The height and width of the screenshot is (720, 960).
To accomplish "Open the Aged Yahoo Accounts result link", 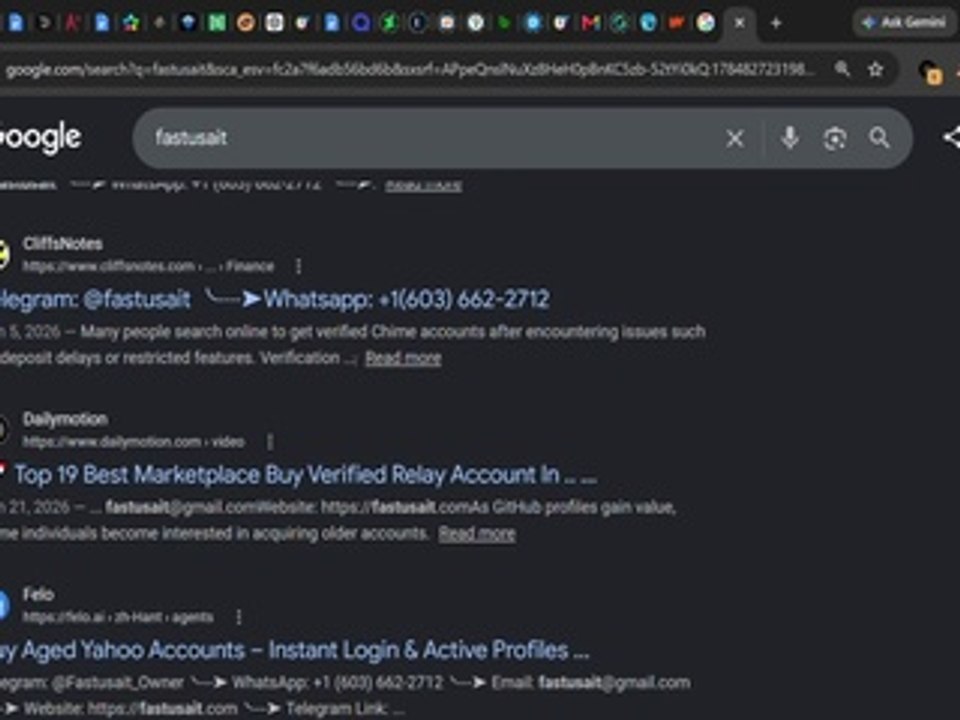I will coord(294,650).
